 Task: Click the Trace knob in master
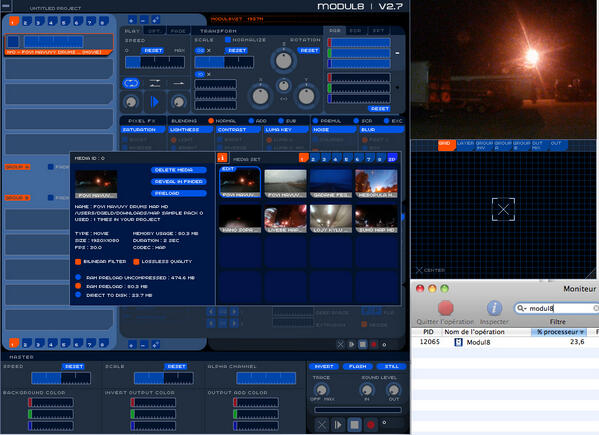click(321, 390)
